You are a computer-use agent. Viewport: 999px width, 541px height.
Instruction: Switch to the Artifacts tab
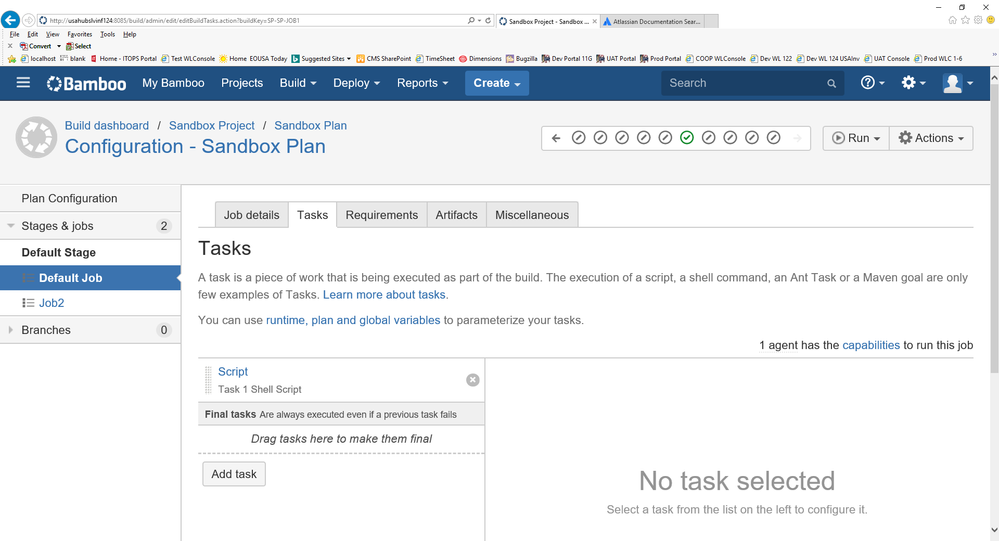[x=456, y=215]
